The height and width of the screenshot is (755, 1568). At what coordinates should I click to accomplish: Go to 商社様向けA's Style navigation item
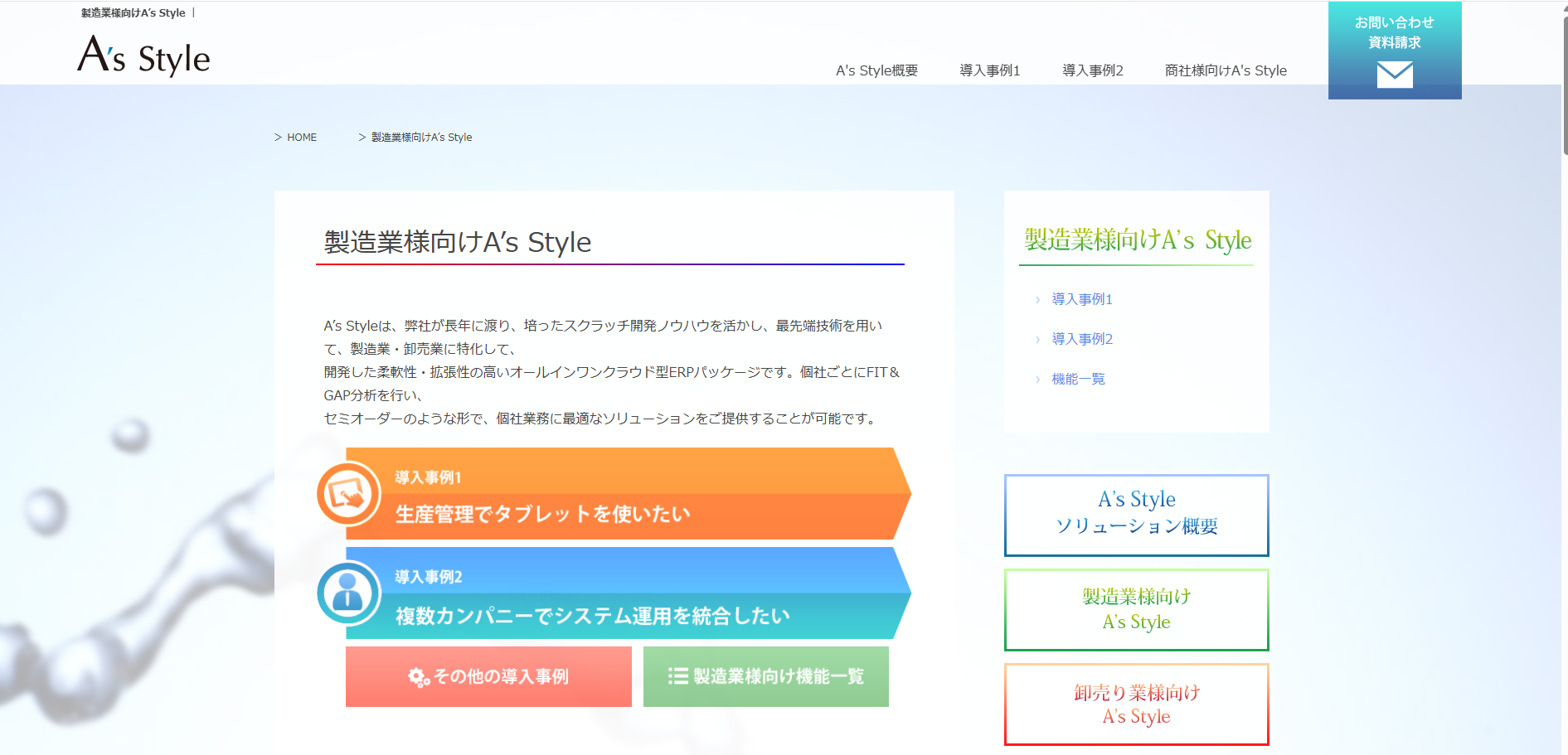click(x=1225, y=70)
